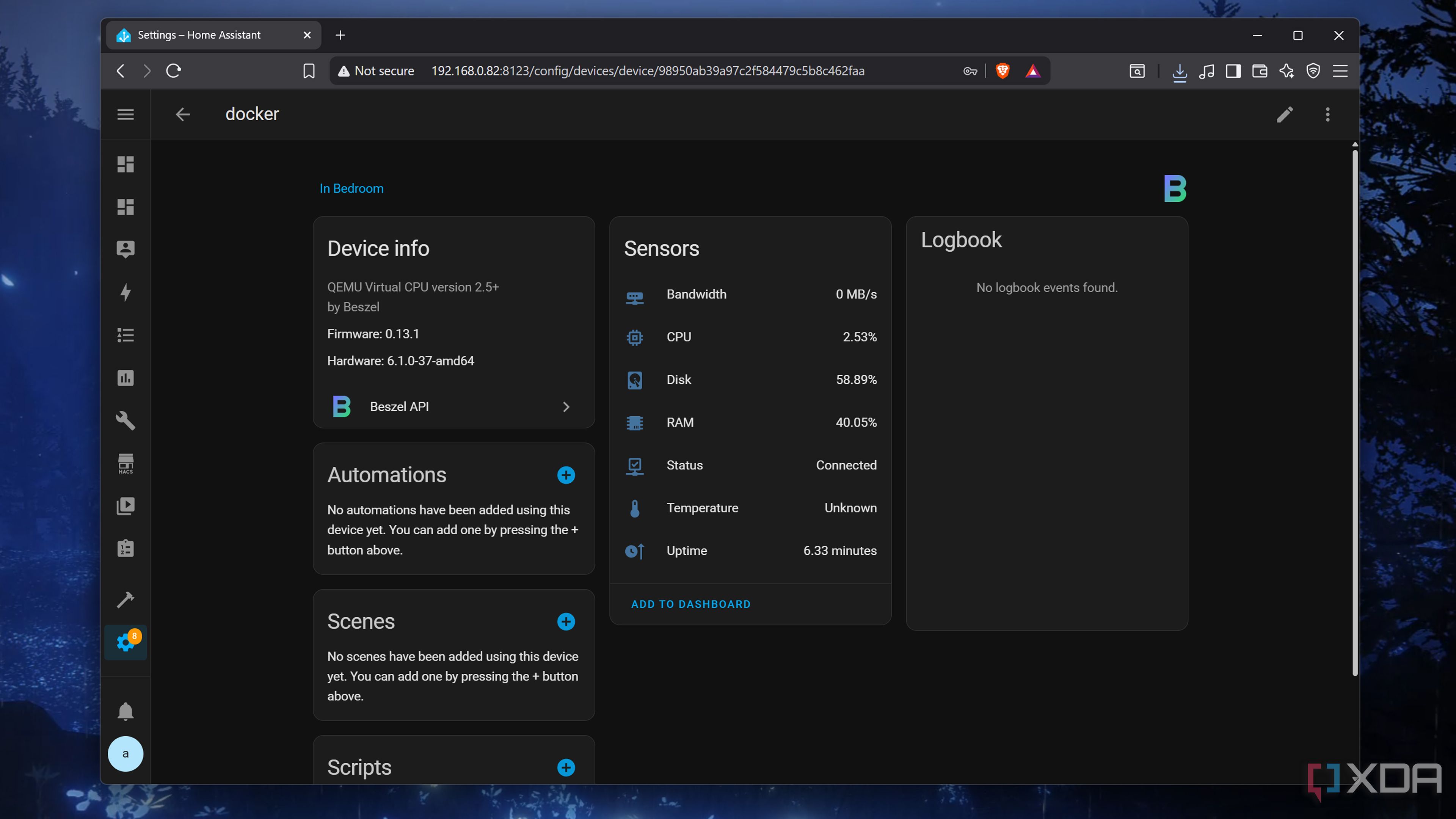Open the Logbook list icon in sidebar
This screenshot has height=819, width=1456.
pos(126,335)
